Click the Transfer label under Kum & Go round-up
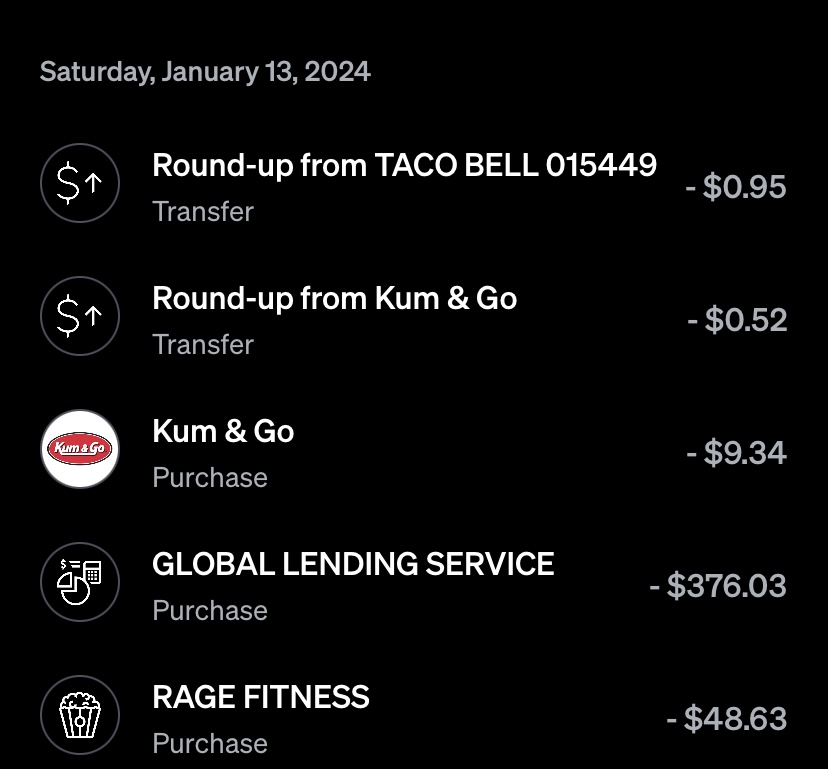The image size is (828, 769). pyautogui.click(x=203, y=345)
